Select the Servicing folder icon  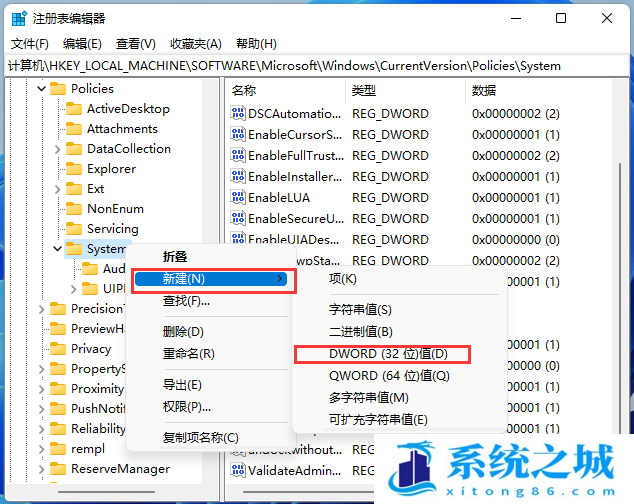pos(74,229)
